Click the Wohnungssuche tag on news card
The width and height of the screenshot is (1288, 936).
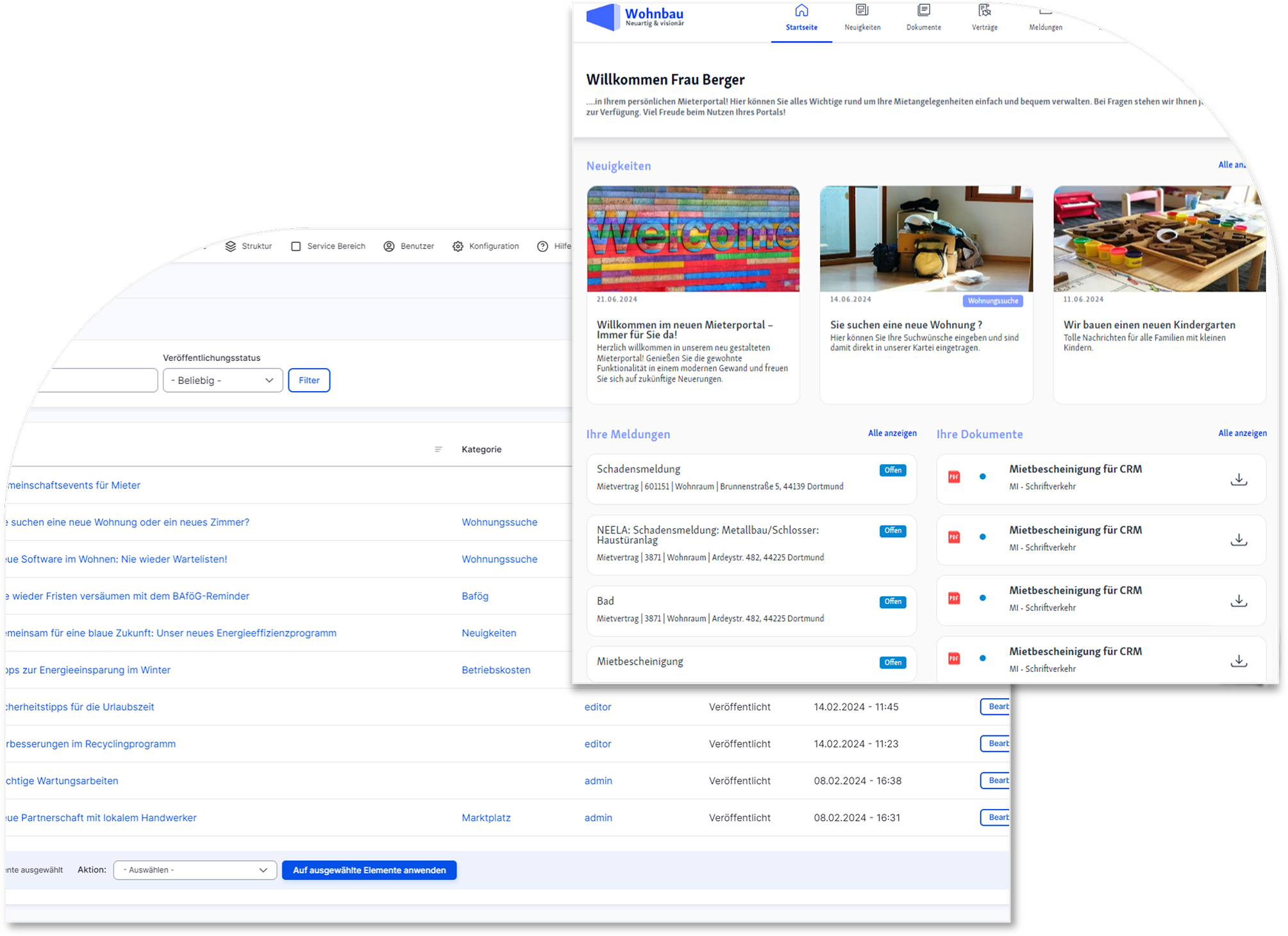[x=992, y=301]
